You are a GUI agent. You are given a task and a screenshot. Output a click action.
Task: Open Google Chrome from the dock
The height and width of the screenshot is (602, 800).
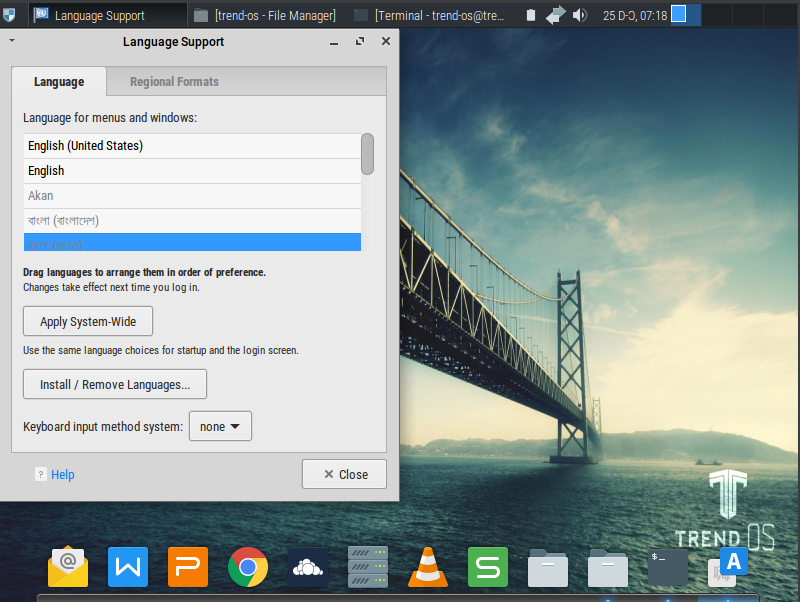(x=248, y=567)
